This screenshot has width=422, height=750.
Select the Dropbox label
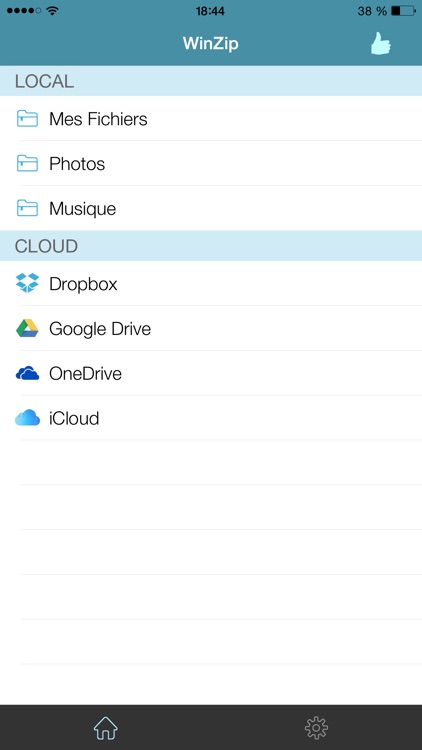point(83,284)
